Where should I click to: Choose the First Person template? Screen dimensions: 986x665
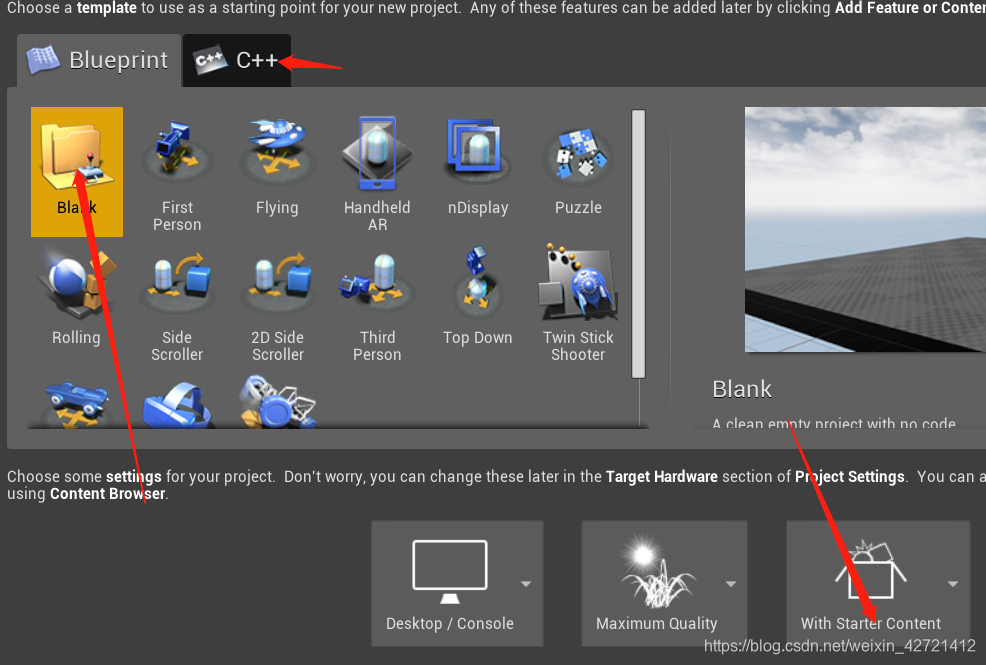tap(177, 172)
